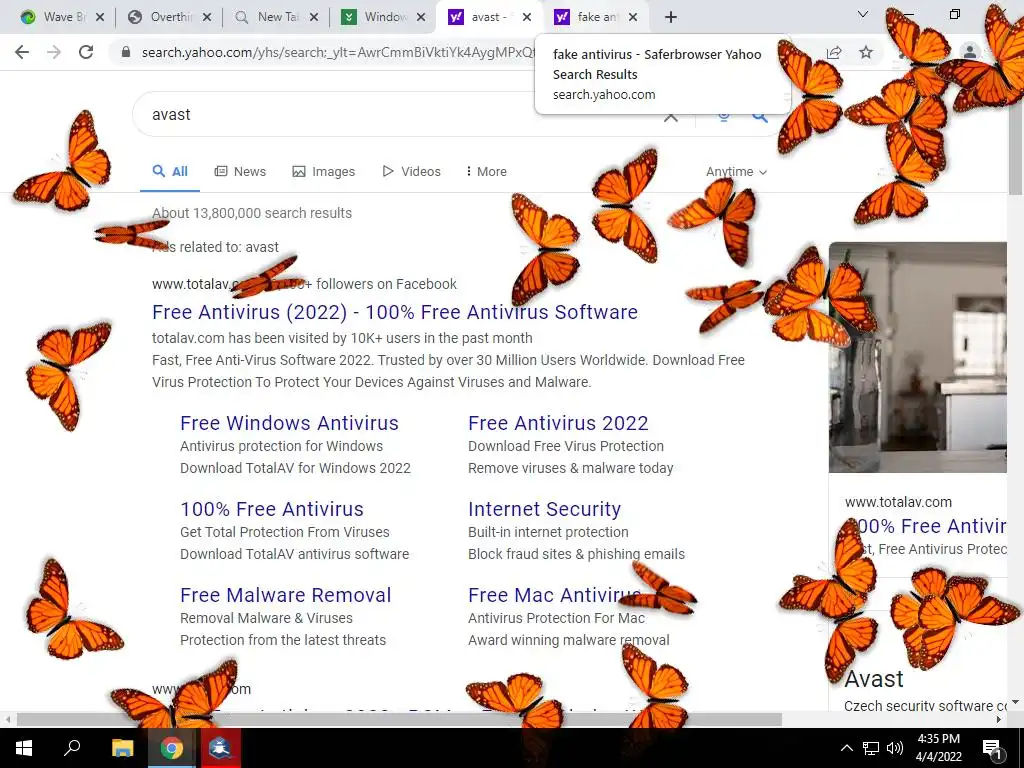Expand the Anytime filter dropdown
Screen dimensions: 1024x768
point(736,172)
